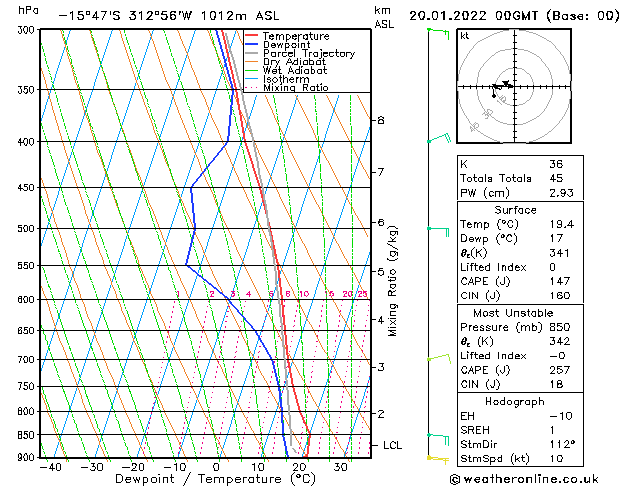This screenshot has width=629, height=486.
Task: Click the Most Unstable section heading
Action: click(513, 313)
